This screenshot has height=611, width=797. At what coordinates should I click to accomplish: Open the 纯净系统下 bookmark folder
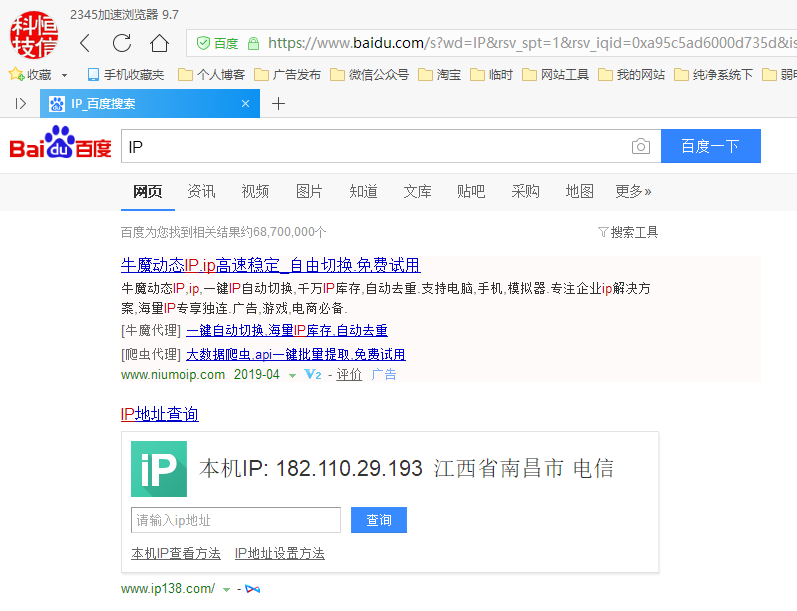pyautogui.click(x=714, y=75)
